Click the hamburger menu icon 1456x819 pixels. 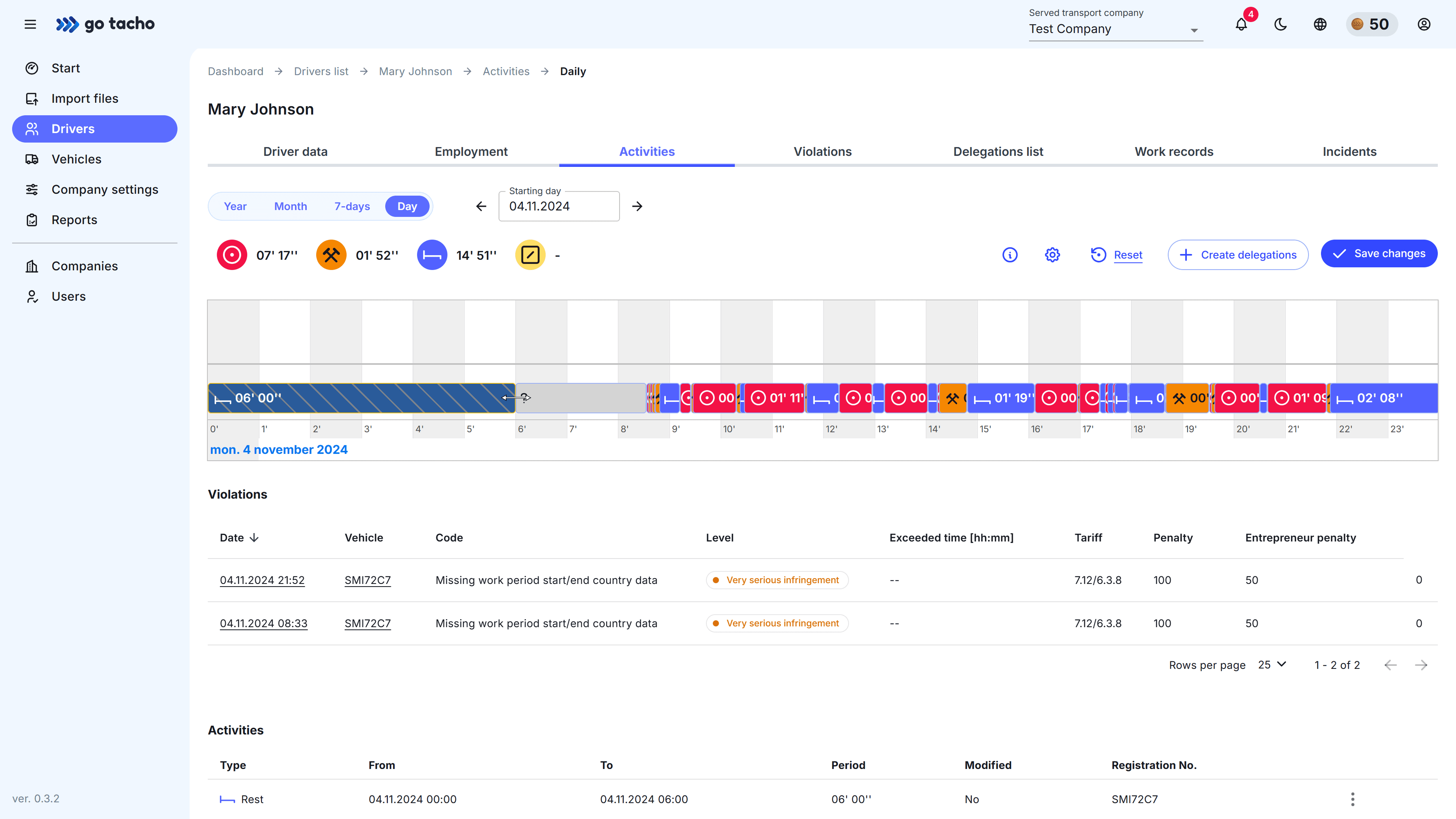pyautogui.click(x=30, y=24)
